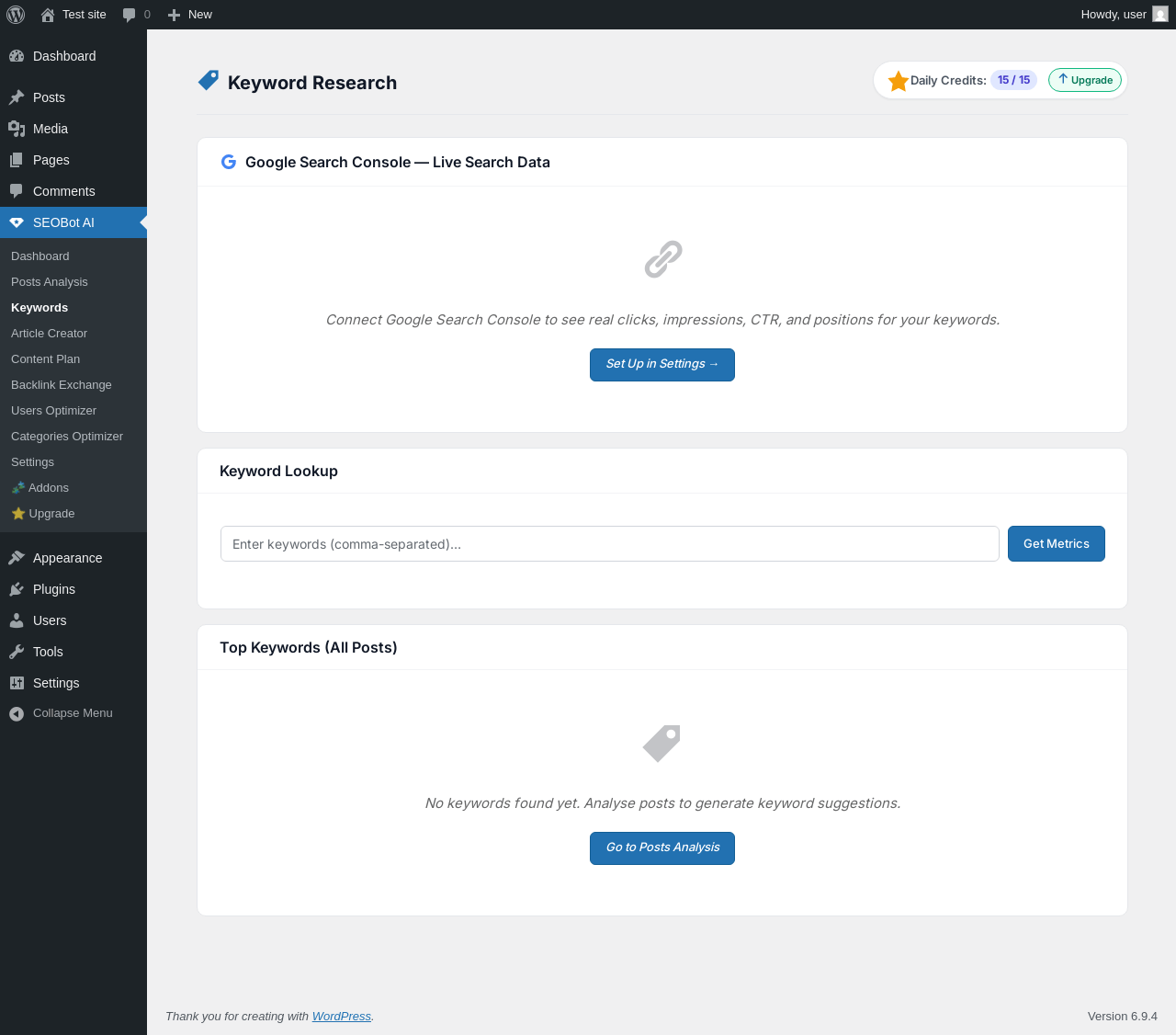Open the Plugins menu label

click(54, 589)
